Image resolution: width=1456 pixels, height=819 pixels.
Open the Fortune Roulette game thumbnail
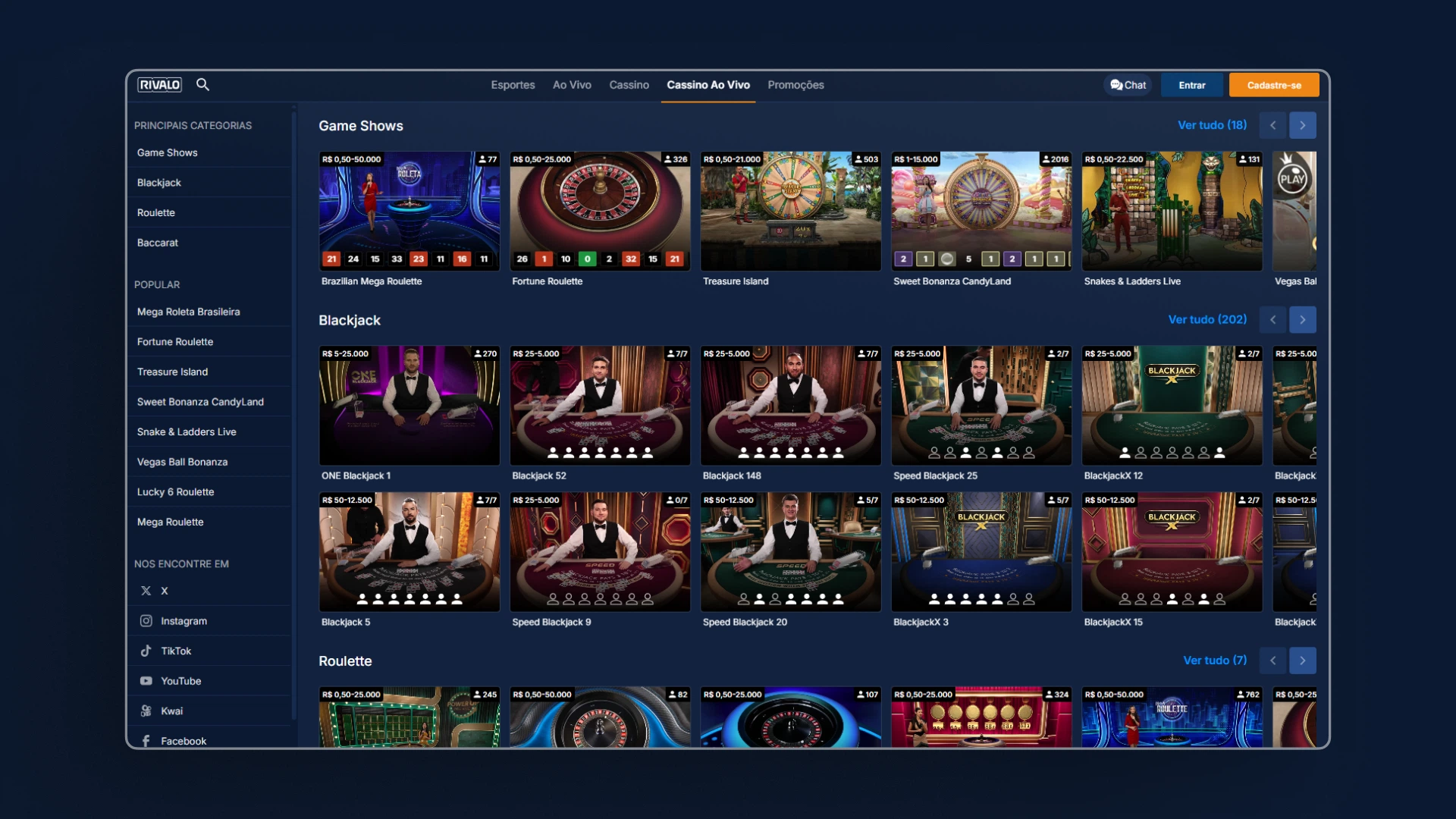click(x=599, y=211)
